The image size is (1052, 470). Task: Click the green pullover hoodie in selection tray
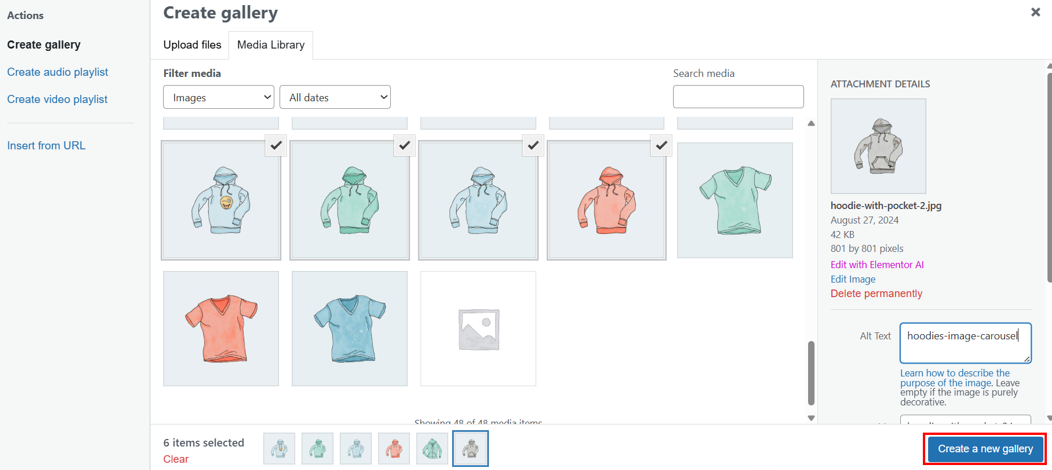point(317,449)
